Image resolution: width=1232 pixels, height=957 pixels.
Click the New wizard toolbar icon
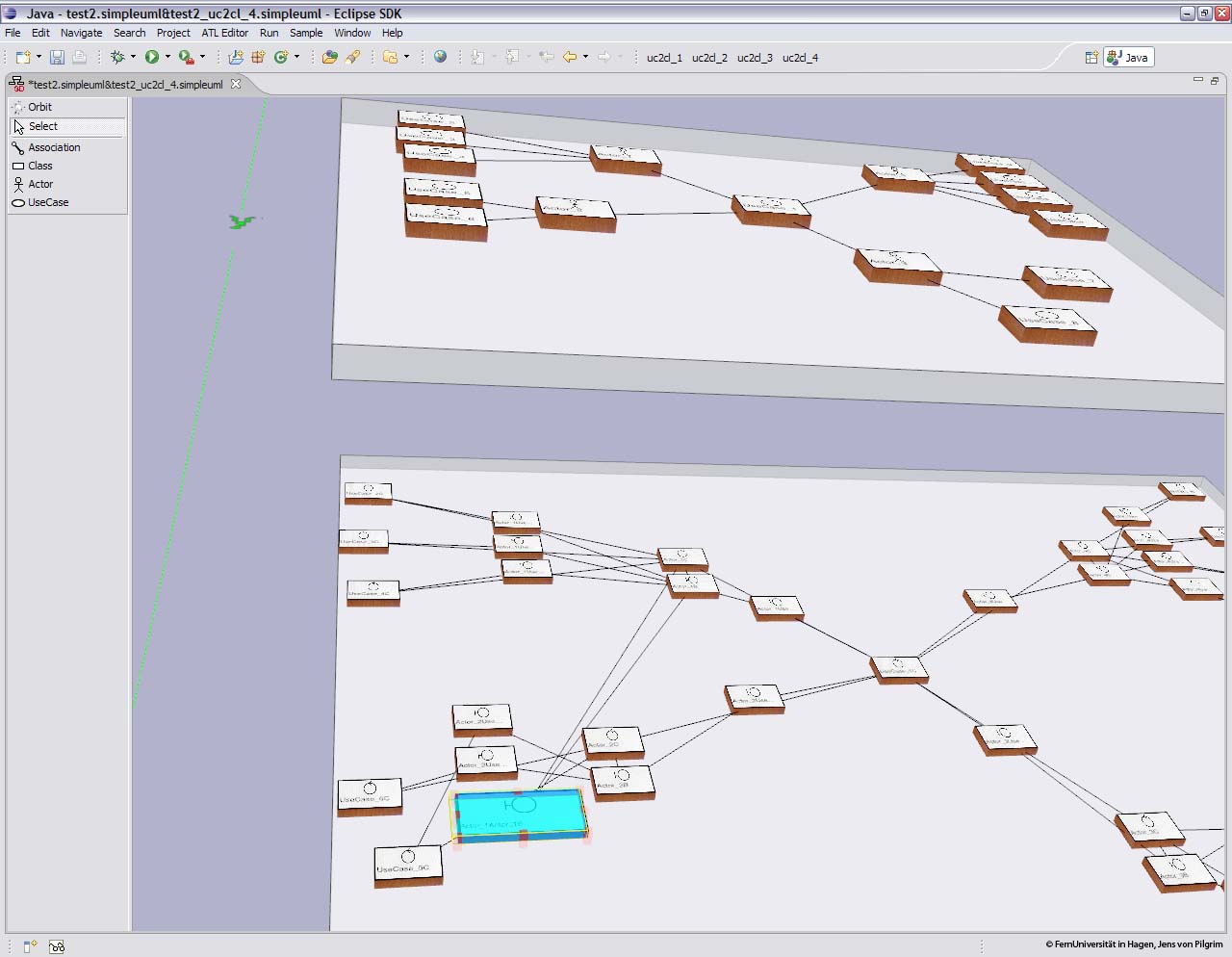(x=23, y=58)
